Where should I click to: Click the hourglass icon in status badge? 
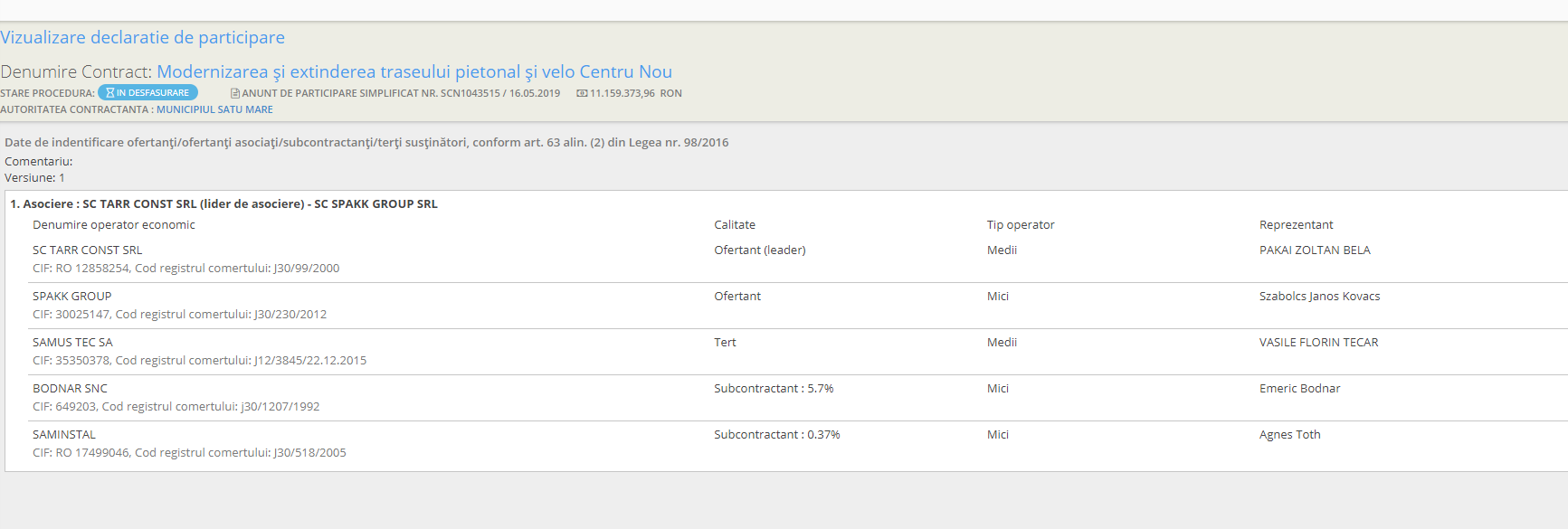[x=110, y=93]
